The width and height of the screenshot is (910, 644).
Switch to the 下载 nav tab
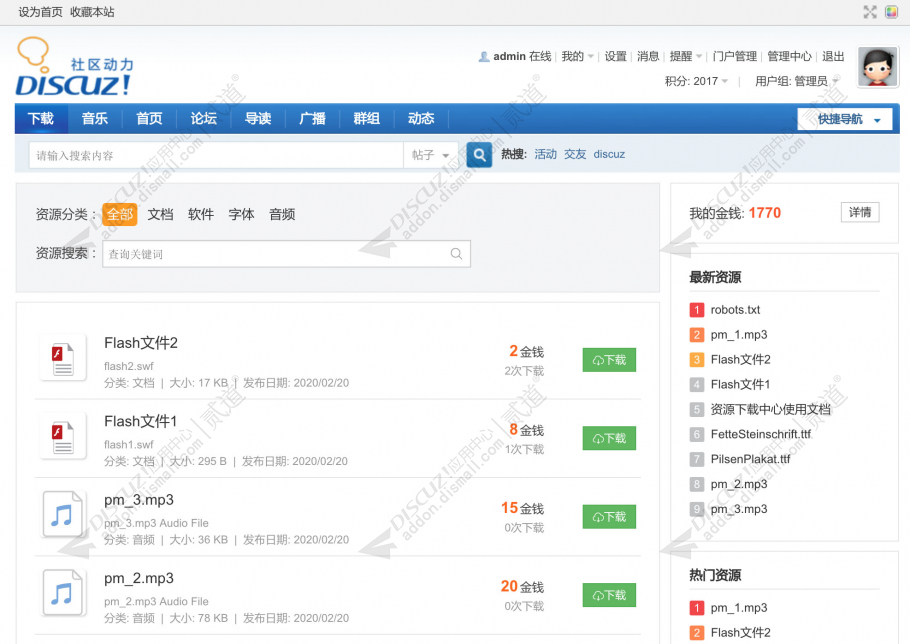point(41,118)
